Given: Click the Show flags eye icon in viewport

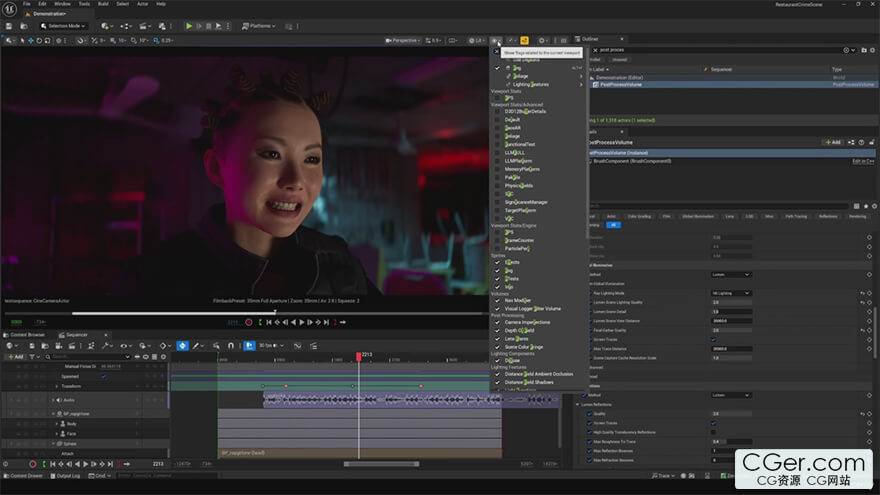Looking at the screenshot, I should pos(495,40).
